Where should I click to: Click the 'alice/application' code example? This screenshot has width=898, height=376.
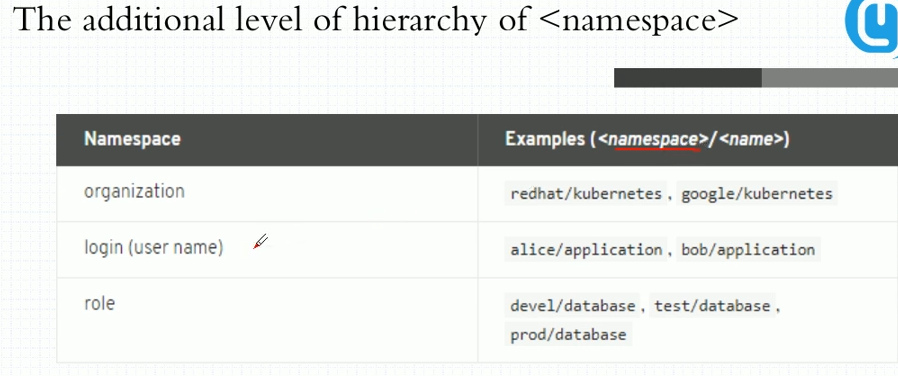586,250
